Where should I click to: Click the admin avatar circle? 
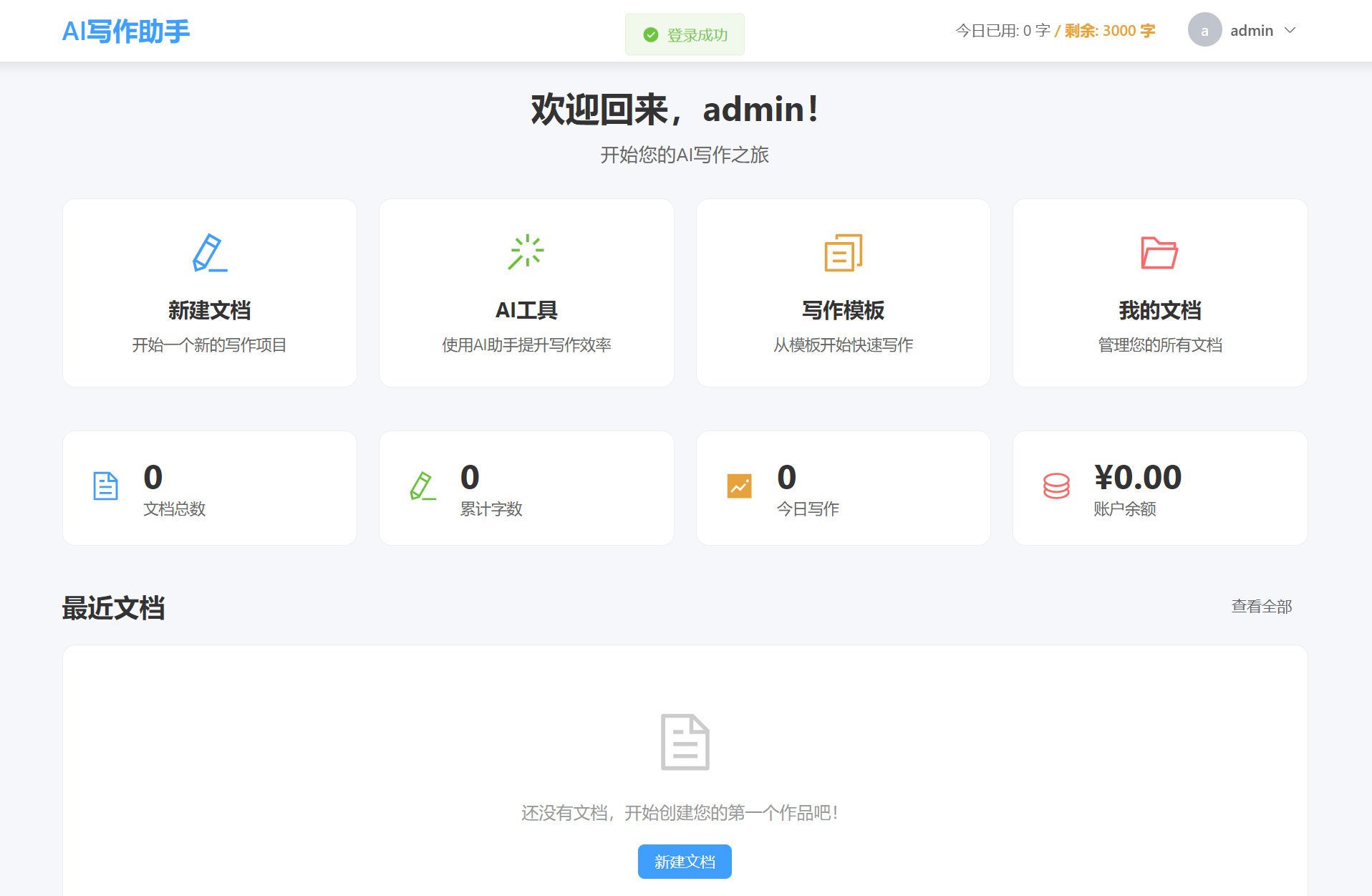click(1204, 30)
